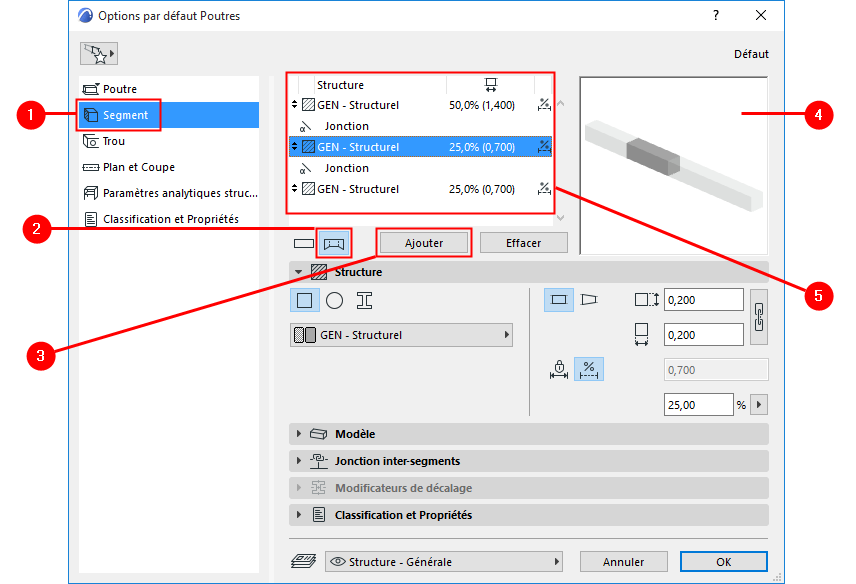Click the Ajouter button
The width and height of the screenshot is (856, 584).
click(424, 243)
